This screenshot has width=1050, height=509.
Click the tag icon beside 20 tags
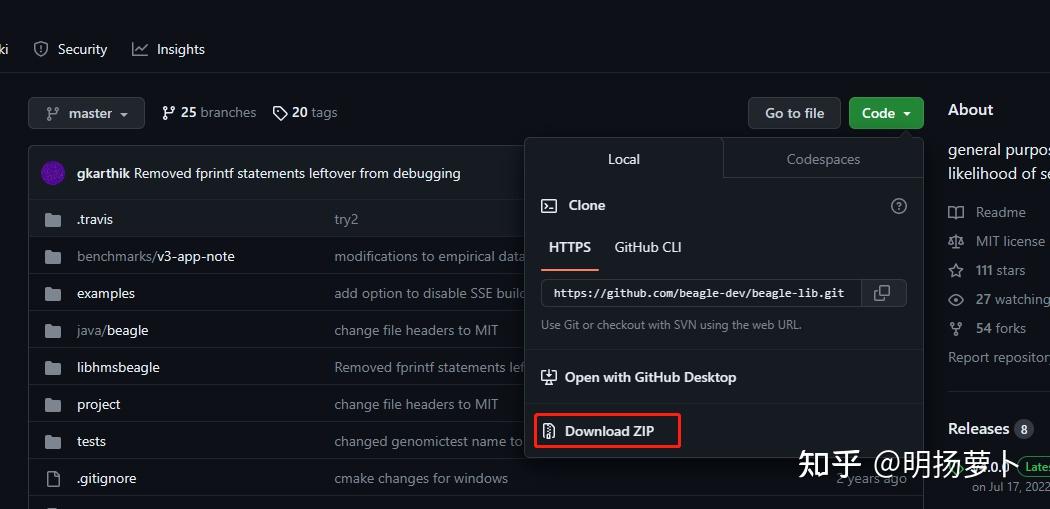click(x=280, y=113)
